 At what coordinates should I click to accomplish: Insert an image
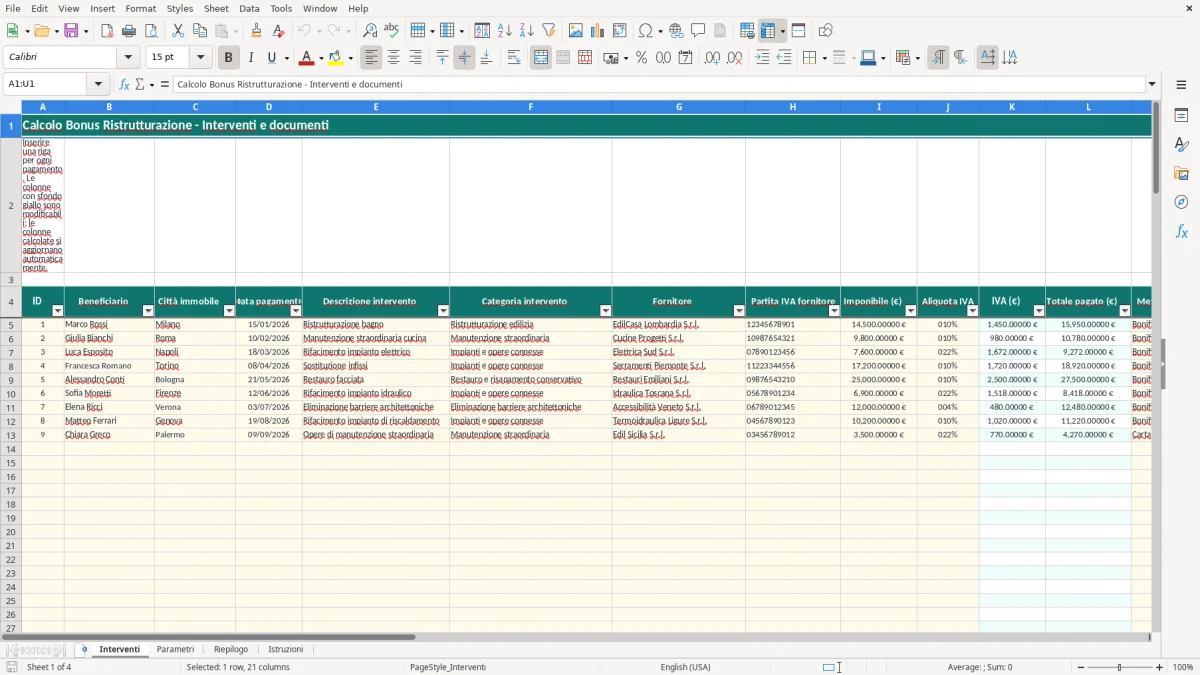click(x=576, y=31)
